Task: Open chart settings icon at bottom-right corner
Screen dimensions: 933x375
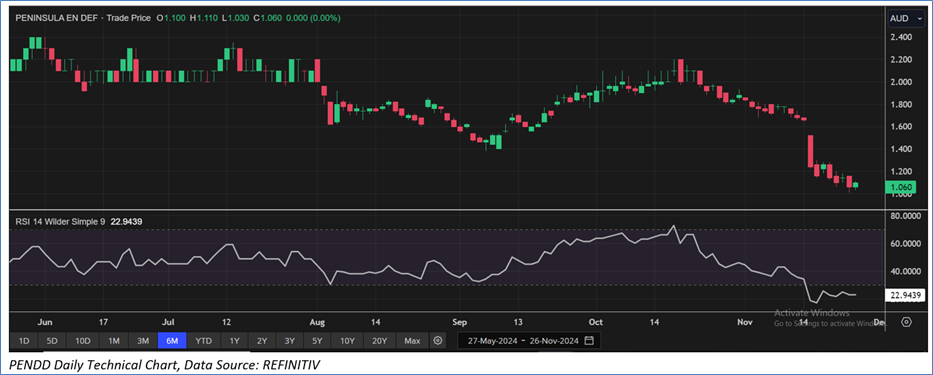Action: tap(906, 322)
